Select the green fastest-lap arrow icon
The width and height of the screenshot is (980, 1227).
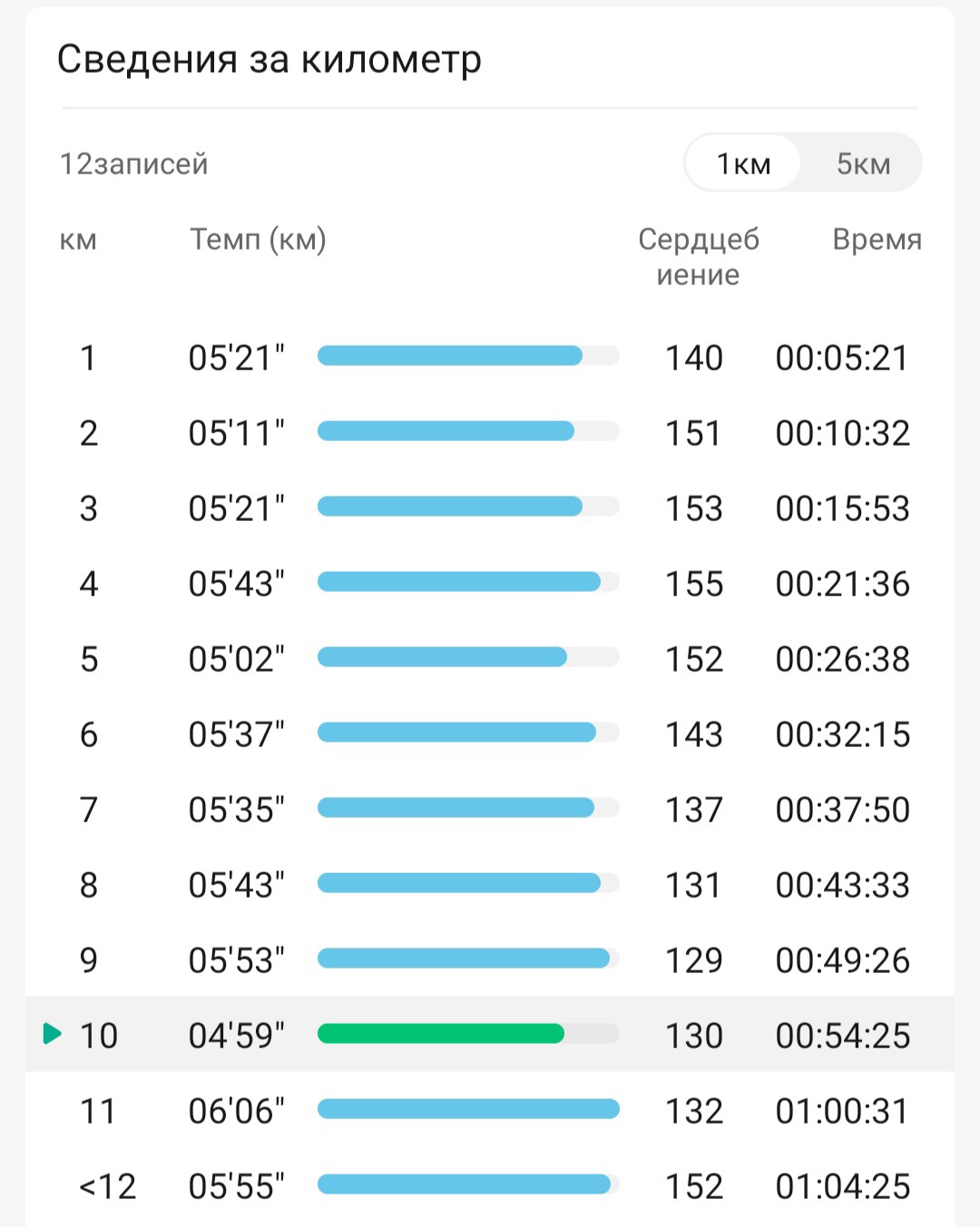point(53,1033)
